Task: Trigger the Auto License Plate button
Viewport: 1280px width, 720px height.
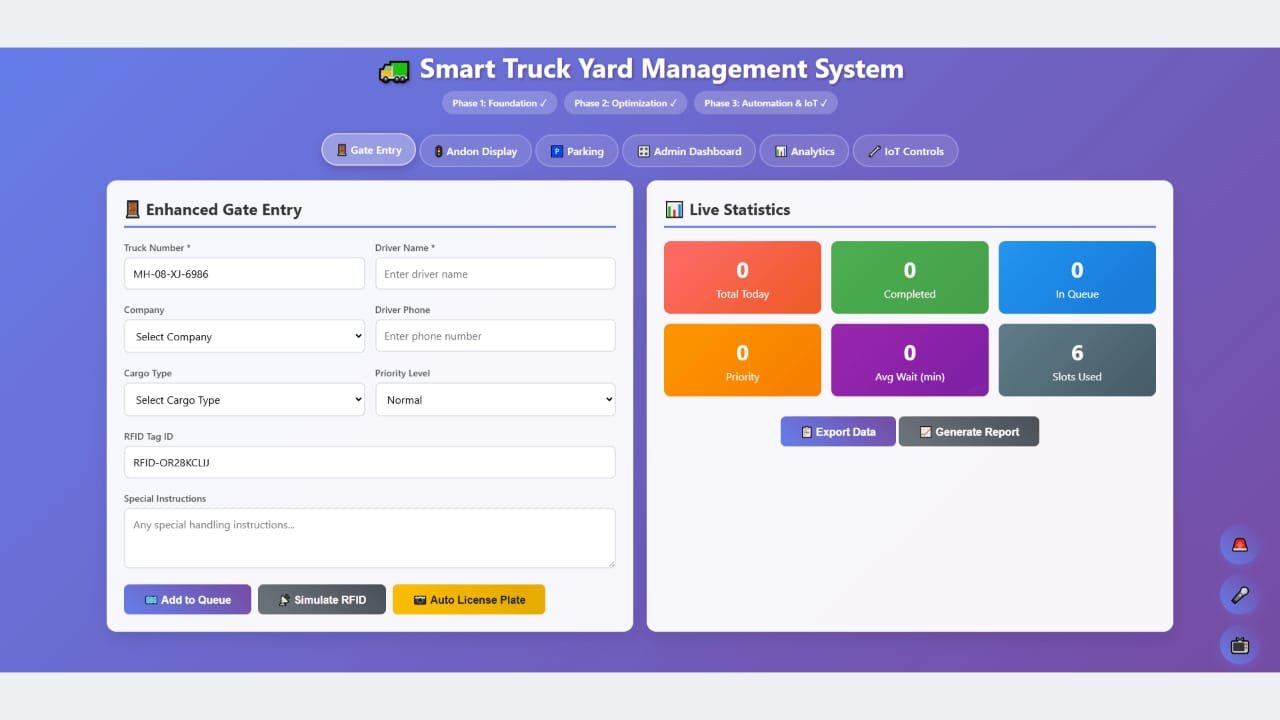Action: tap(468, 599)
